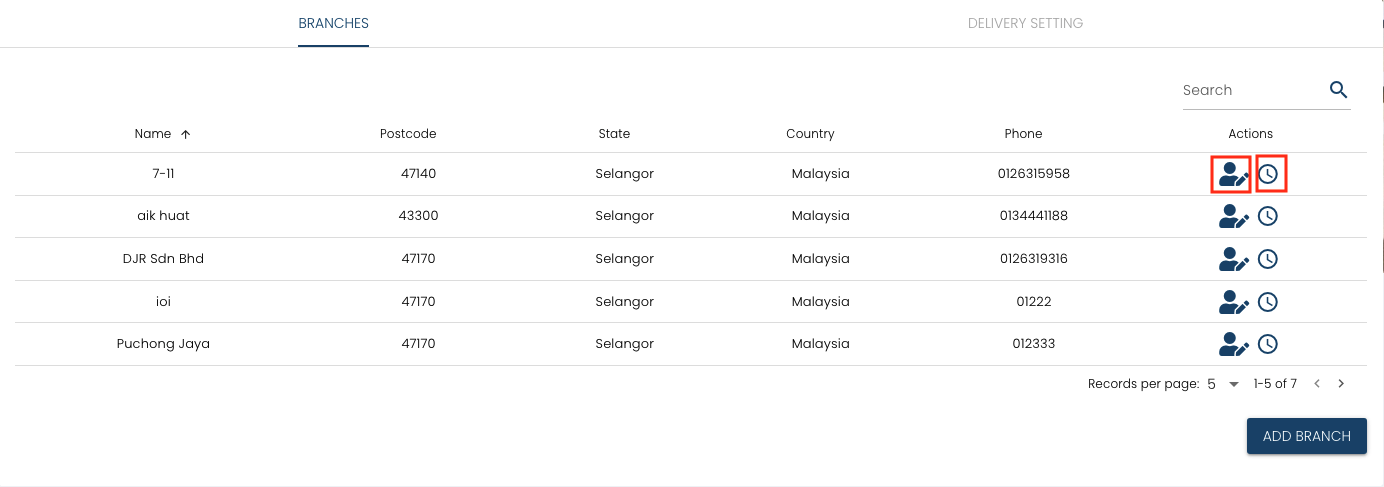This screenshot has width=1384, height=487.
Task: Open clock icon for ioi branch
Action: tap(1268, 301)
